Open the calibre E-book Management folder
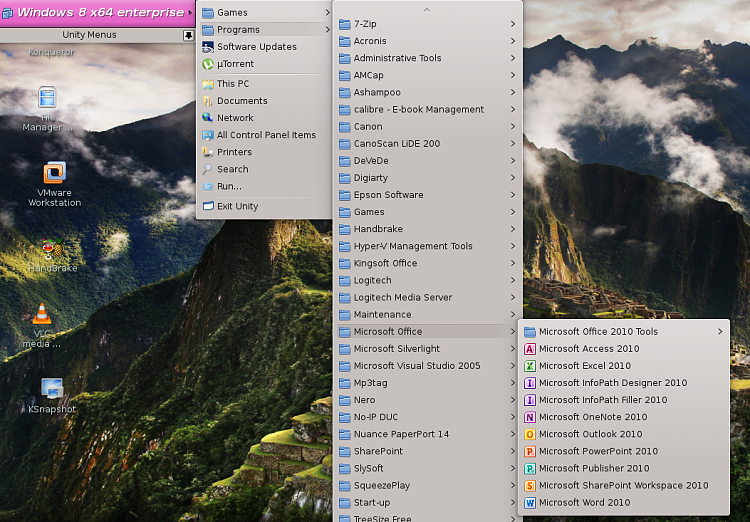 (427, 110)
